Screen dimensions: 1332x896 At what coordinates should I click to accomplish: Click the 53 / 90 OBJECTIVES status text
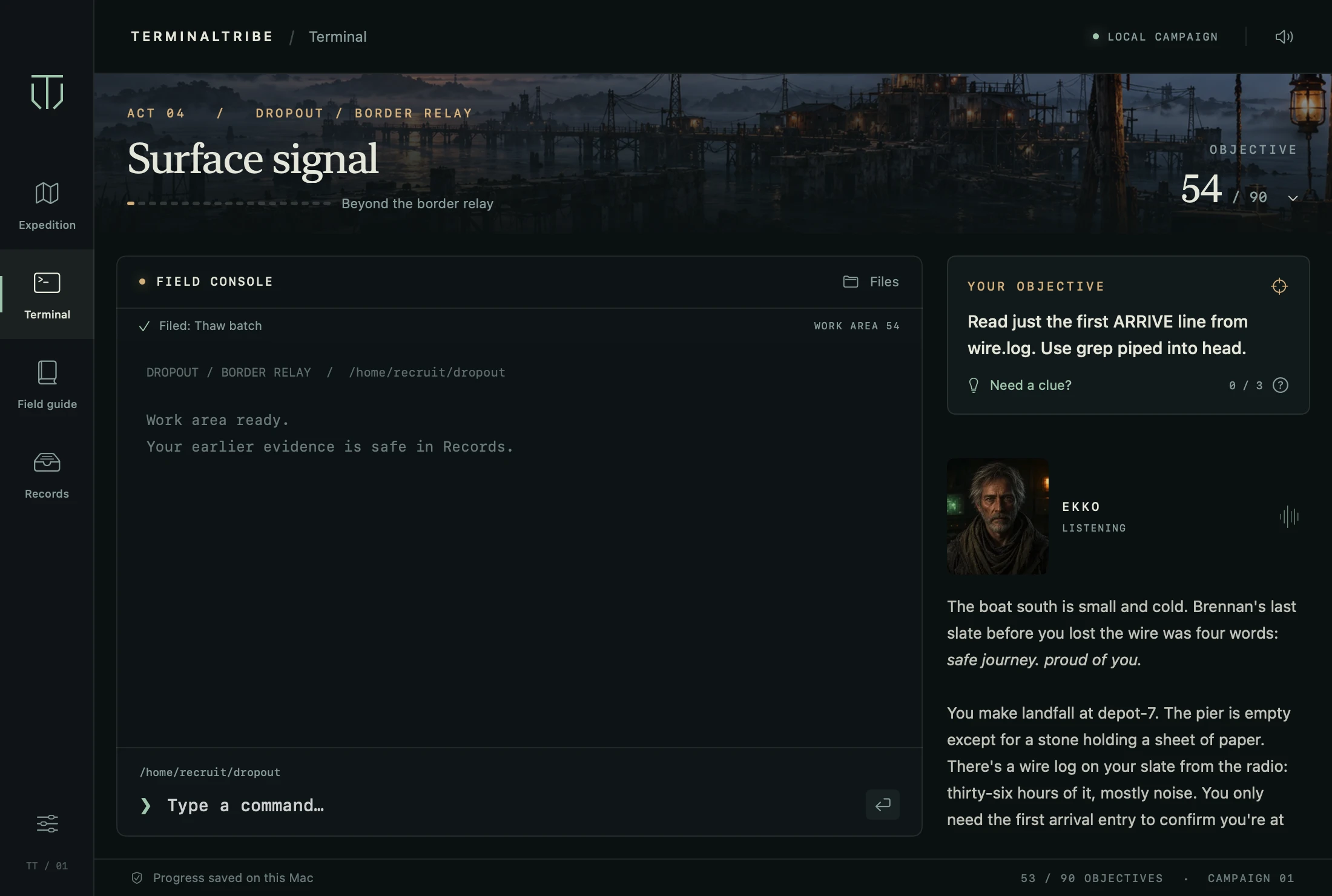(x=1092, y=878)
